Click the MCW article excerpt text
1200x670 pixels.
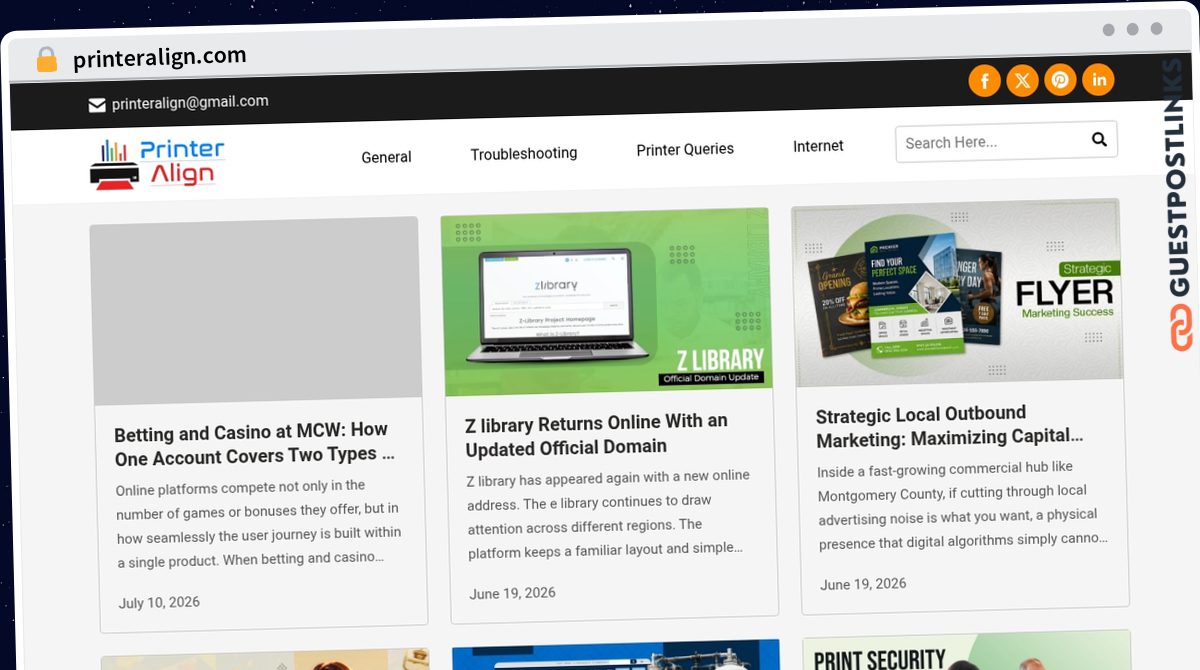[258, 523]
